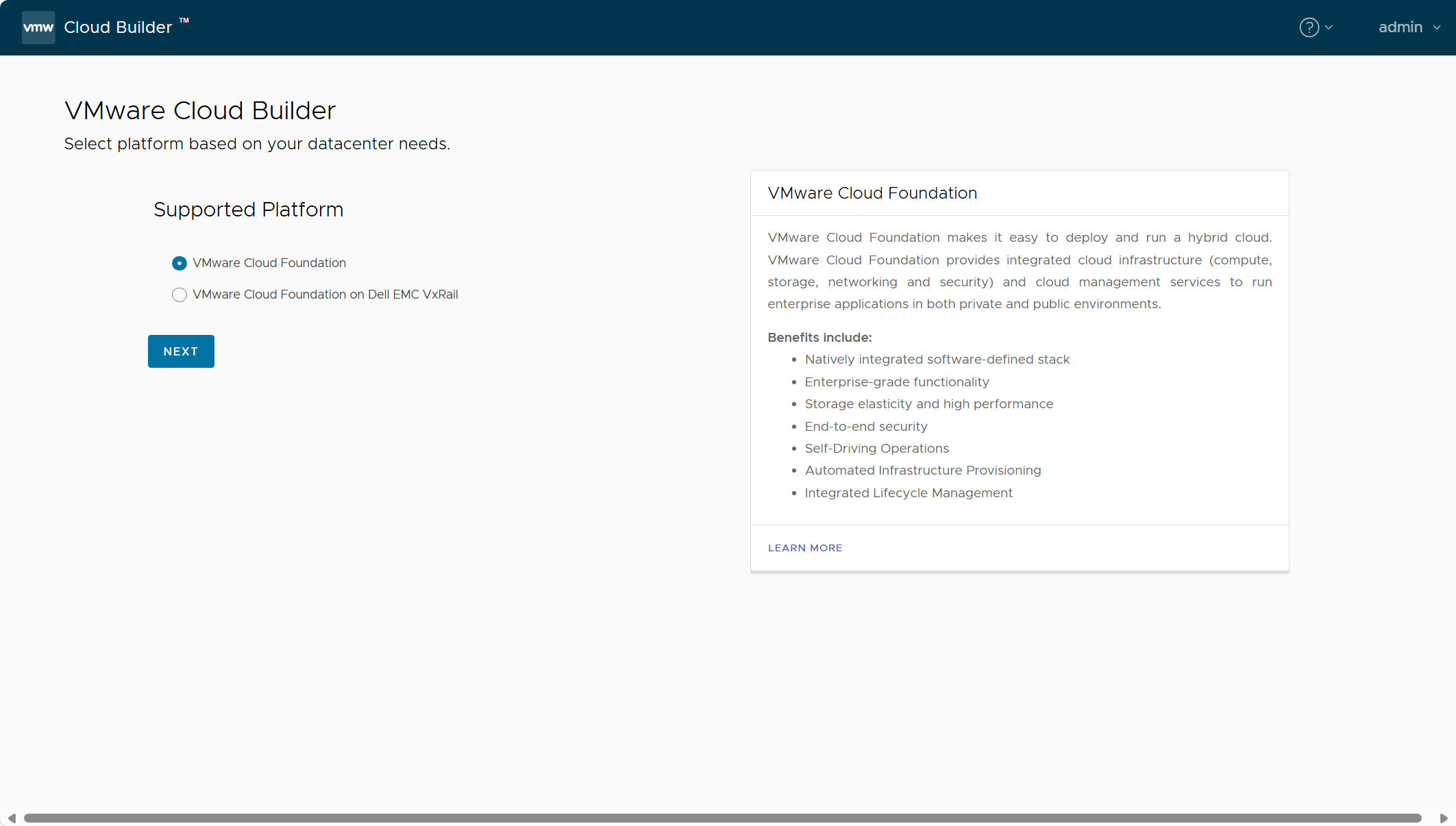Click 'Natively integrated software-defined stack' bullet
The width and height of the screenshot is (1456, 826).
(x=937, y=360)
